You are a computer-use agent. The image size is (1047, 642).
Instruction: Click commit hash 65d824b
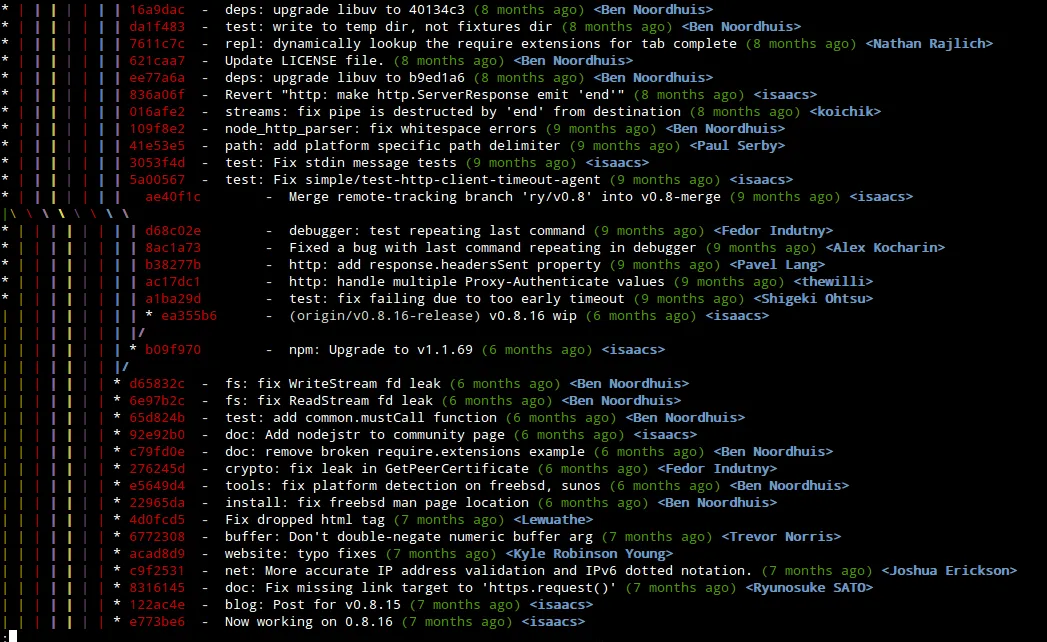[157, 418]
